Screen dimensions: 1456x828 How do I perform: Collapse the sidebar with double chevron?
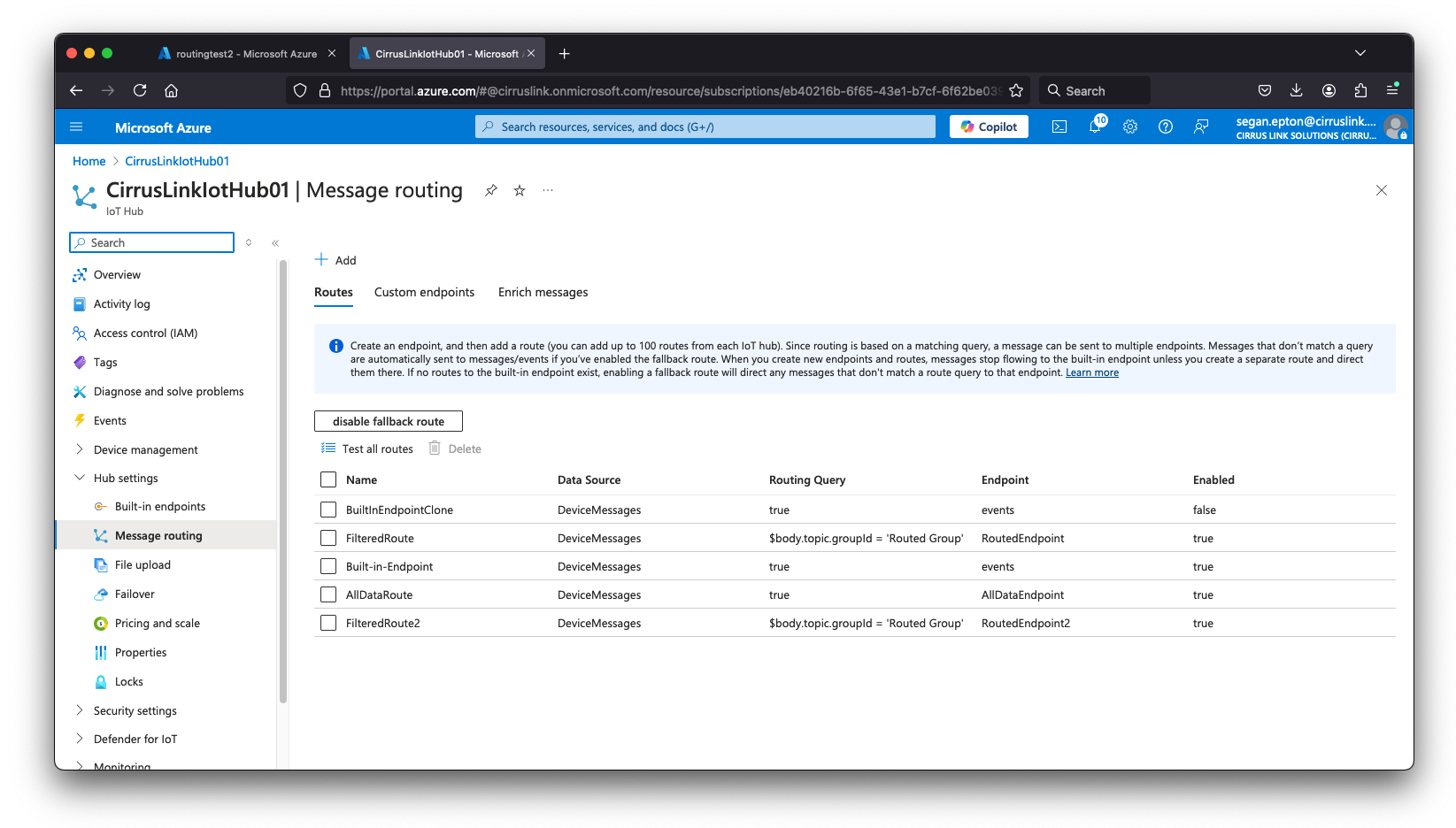click(275, 243)
